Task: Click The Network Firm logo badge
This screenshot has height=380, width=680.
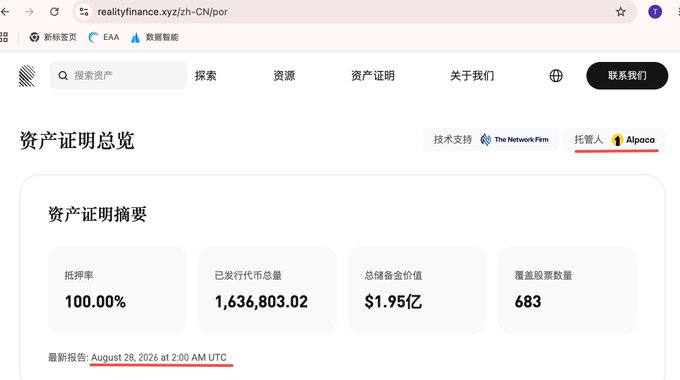Action: point(514,140)
